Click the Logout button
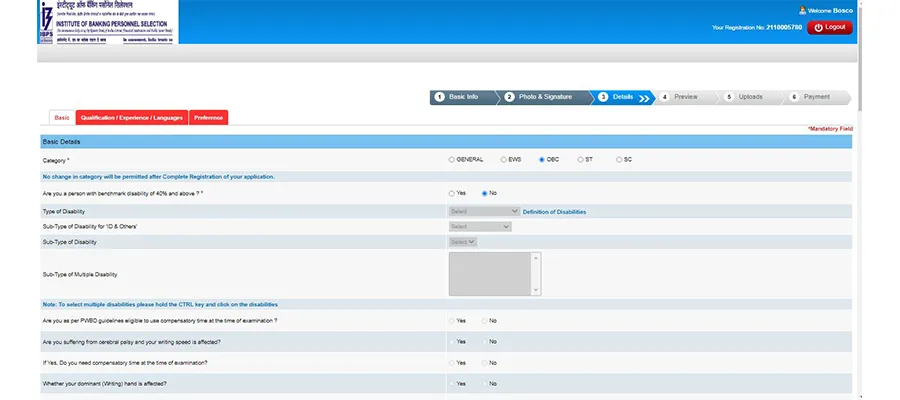 pyautogui.click(x=829, y=27)
